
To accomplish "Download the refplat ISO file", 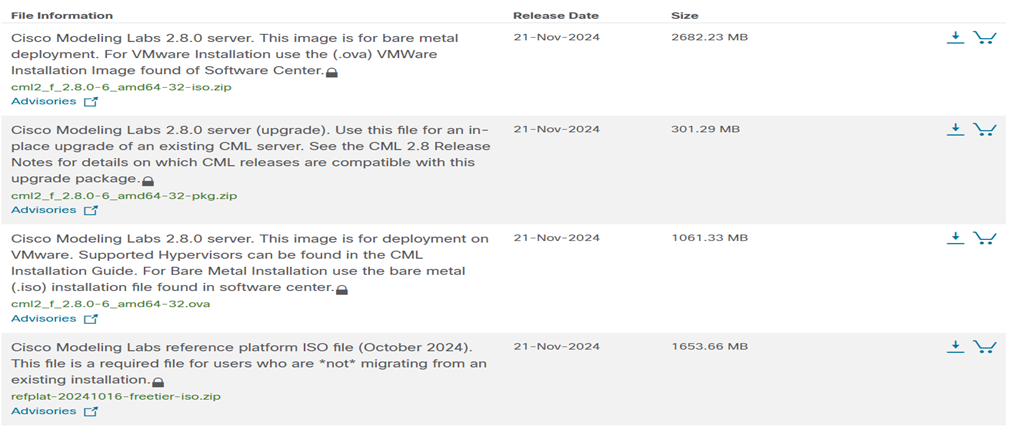I will click(x=956, y=347).
